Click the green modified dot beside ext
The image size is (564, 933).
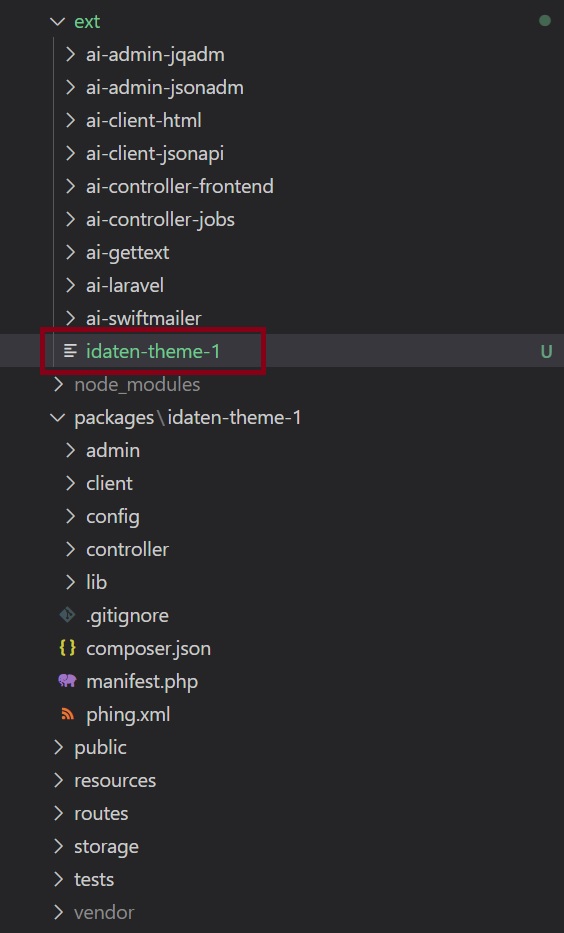pos(544,21)
